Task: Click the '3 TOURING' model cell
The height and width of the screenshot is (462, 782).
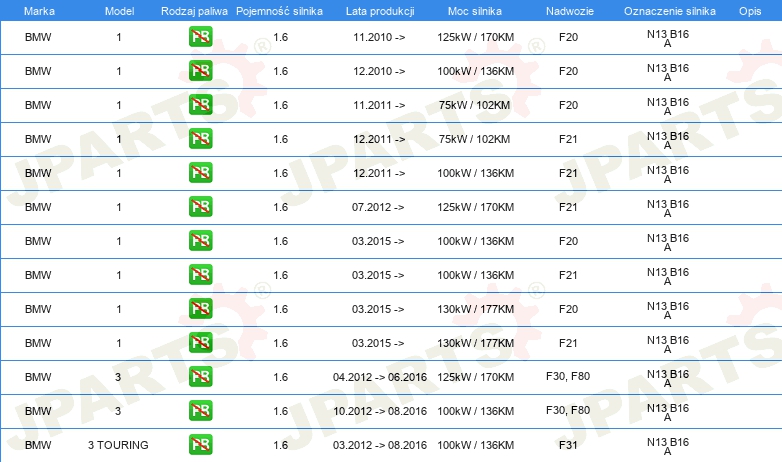Action: [x=118, y=445]
